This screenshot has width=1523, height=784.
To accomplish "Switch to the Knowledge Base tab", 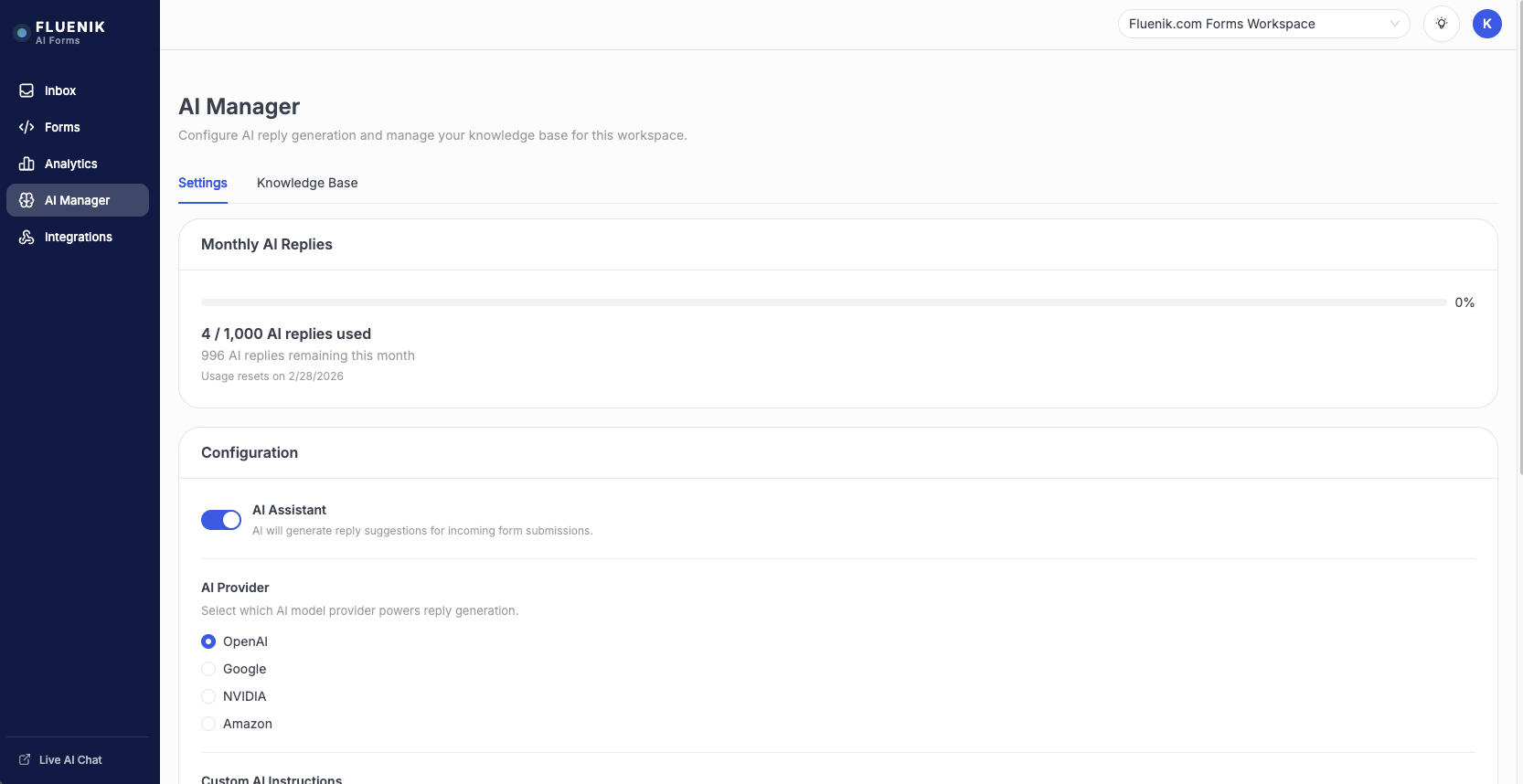I will (x=307, y=183).
